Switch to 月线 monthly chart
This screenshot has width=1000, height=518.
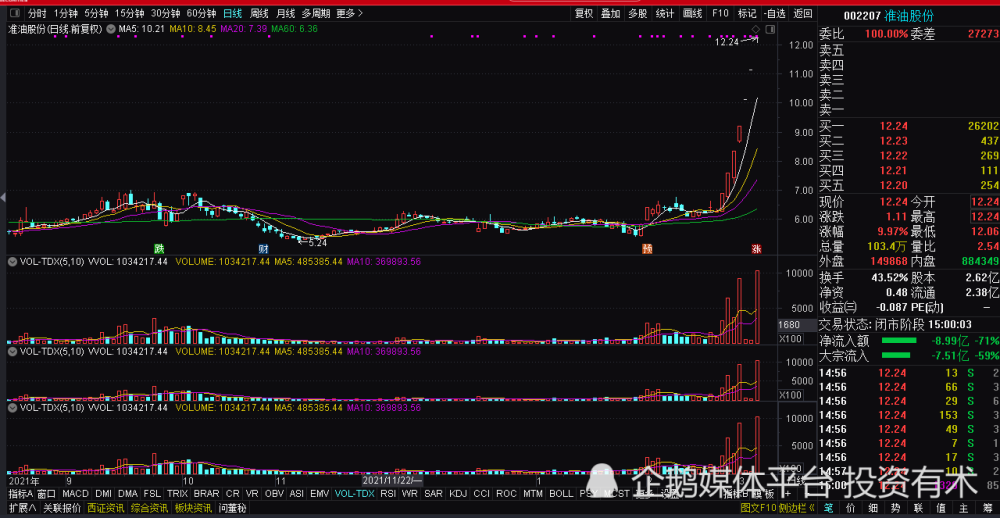pos(285,13)
